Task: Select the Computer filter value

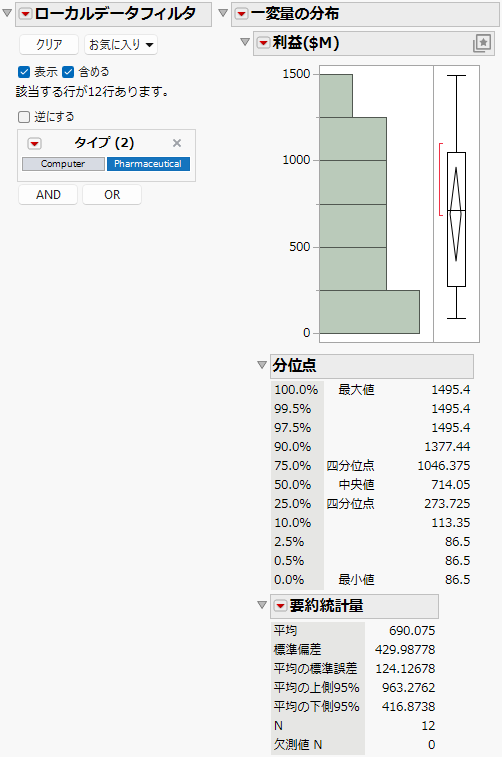Action: click(x=63, y=164)
